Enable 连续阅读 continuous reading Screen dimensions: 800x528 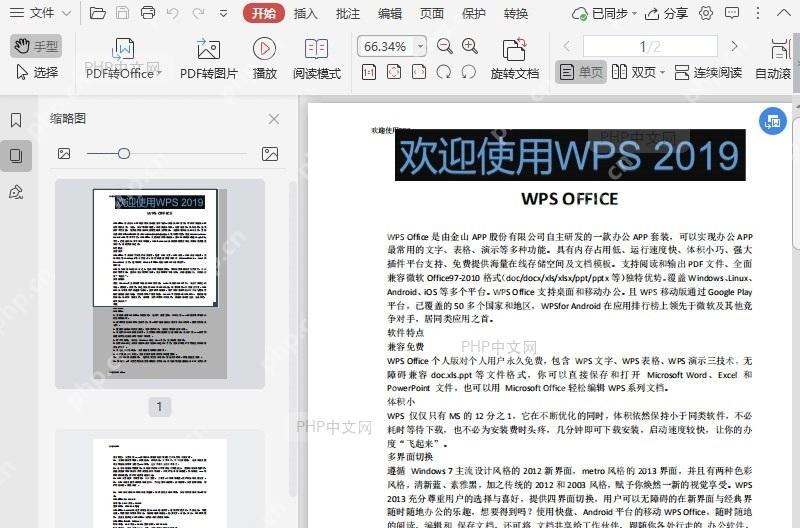point(708,72)
